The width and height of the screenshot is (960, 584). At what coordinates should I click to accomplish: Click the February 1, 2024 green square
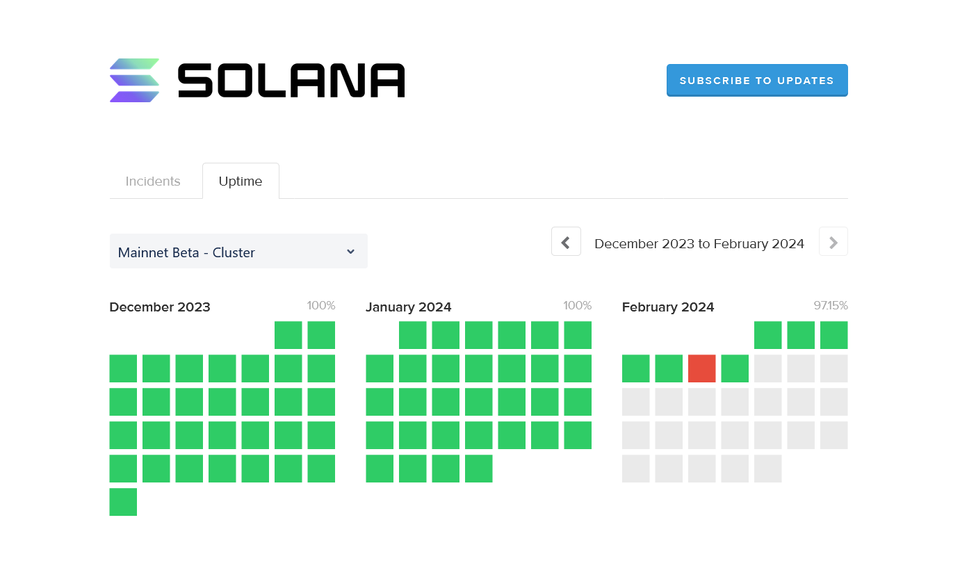768,335
